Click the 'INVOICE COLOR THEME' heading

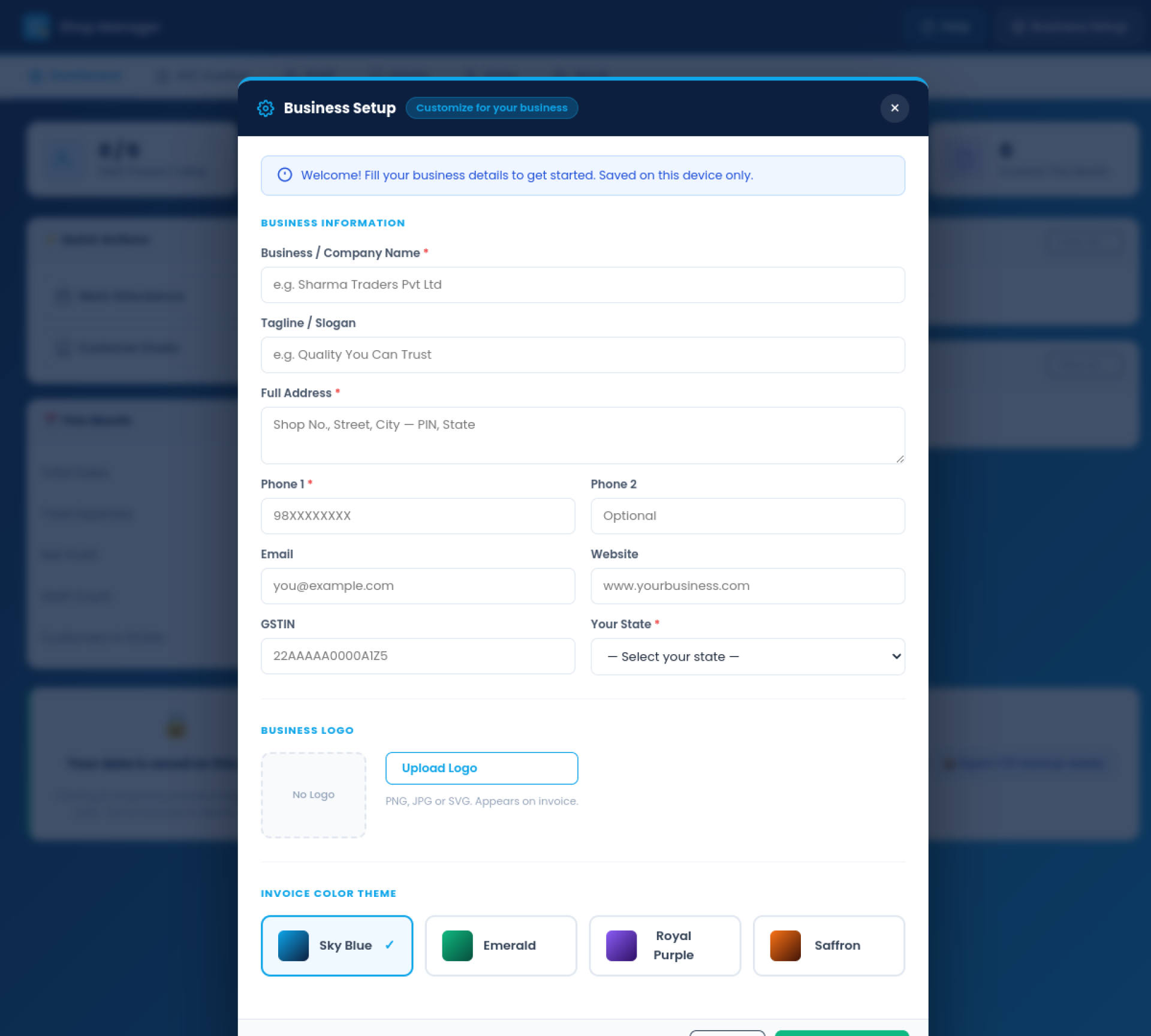coord(329,893)
